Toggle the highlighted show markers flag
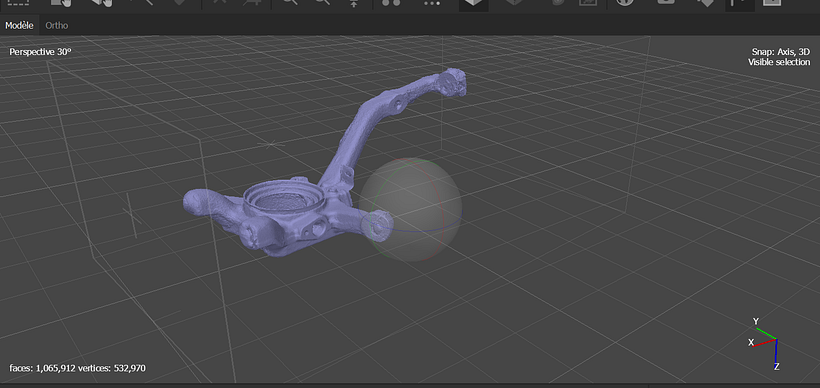 pyautogui.click(x=740, y=4)
